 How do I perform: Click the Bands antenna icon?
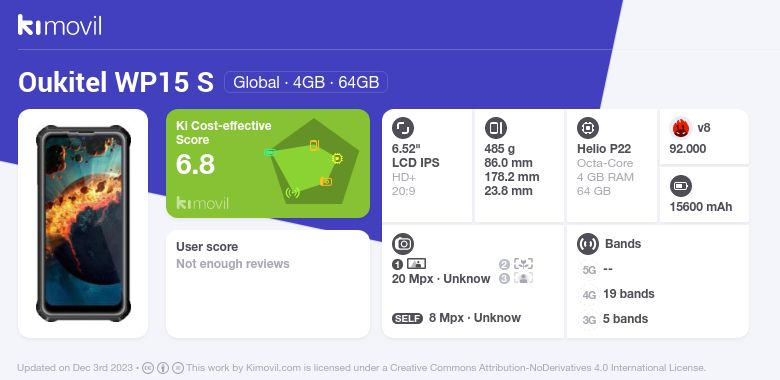pos(588,244)
